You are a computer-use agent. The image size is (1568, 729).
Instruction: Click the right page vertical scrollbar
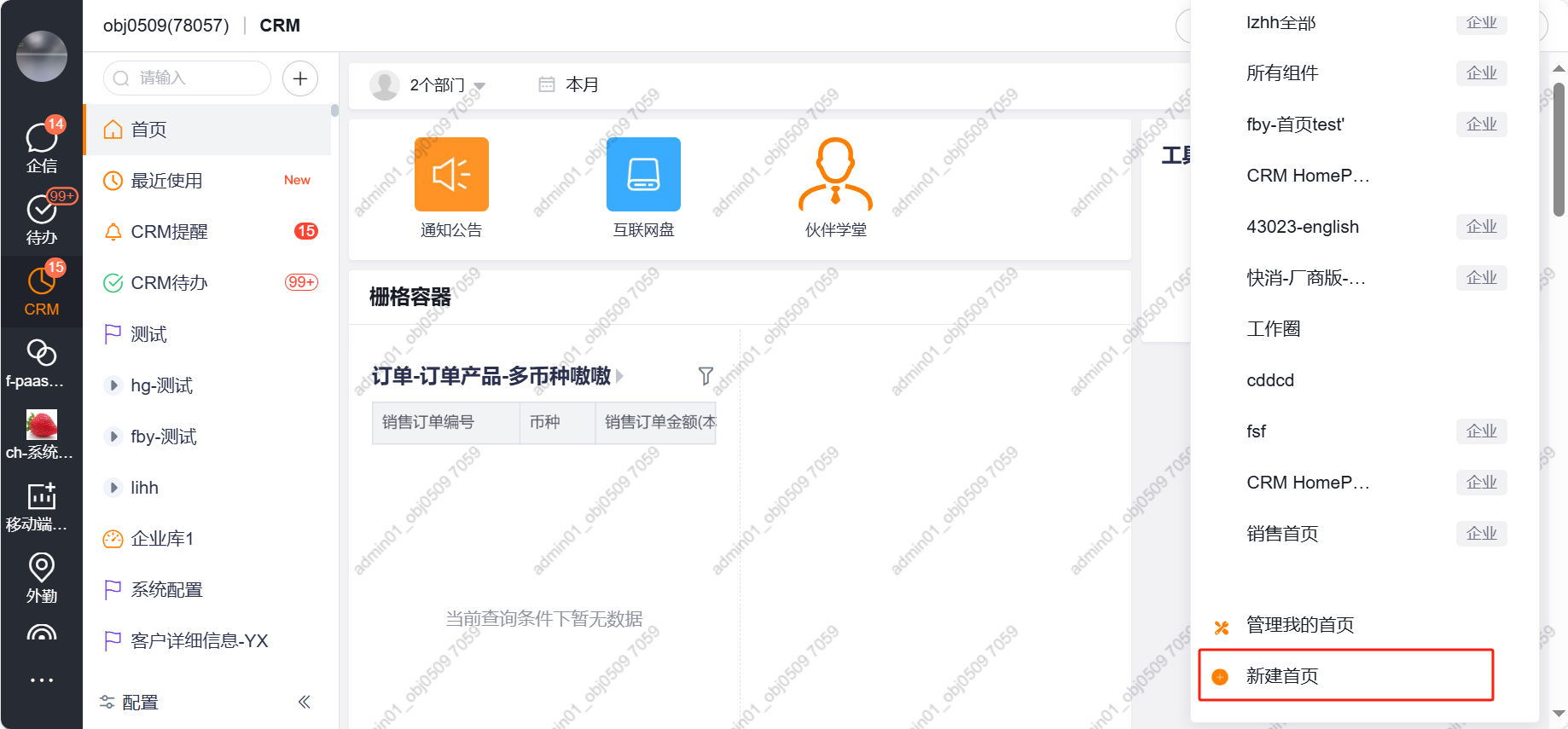(1559, 149)
